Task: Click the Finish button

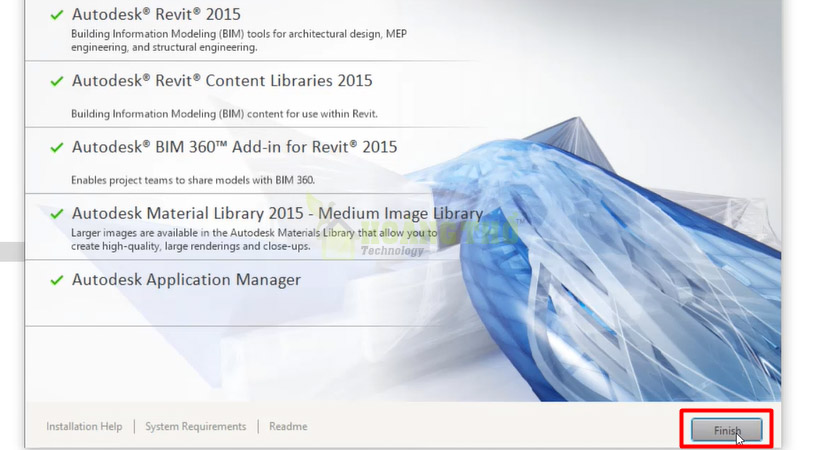Action: pos(726,430)
